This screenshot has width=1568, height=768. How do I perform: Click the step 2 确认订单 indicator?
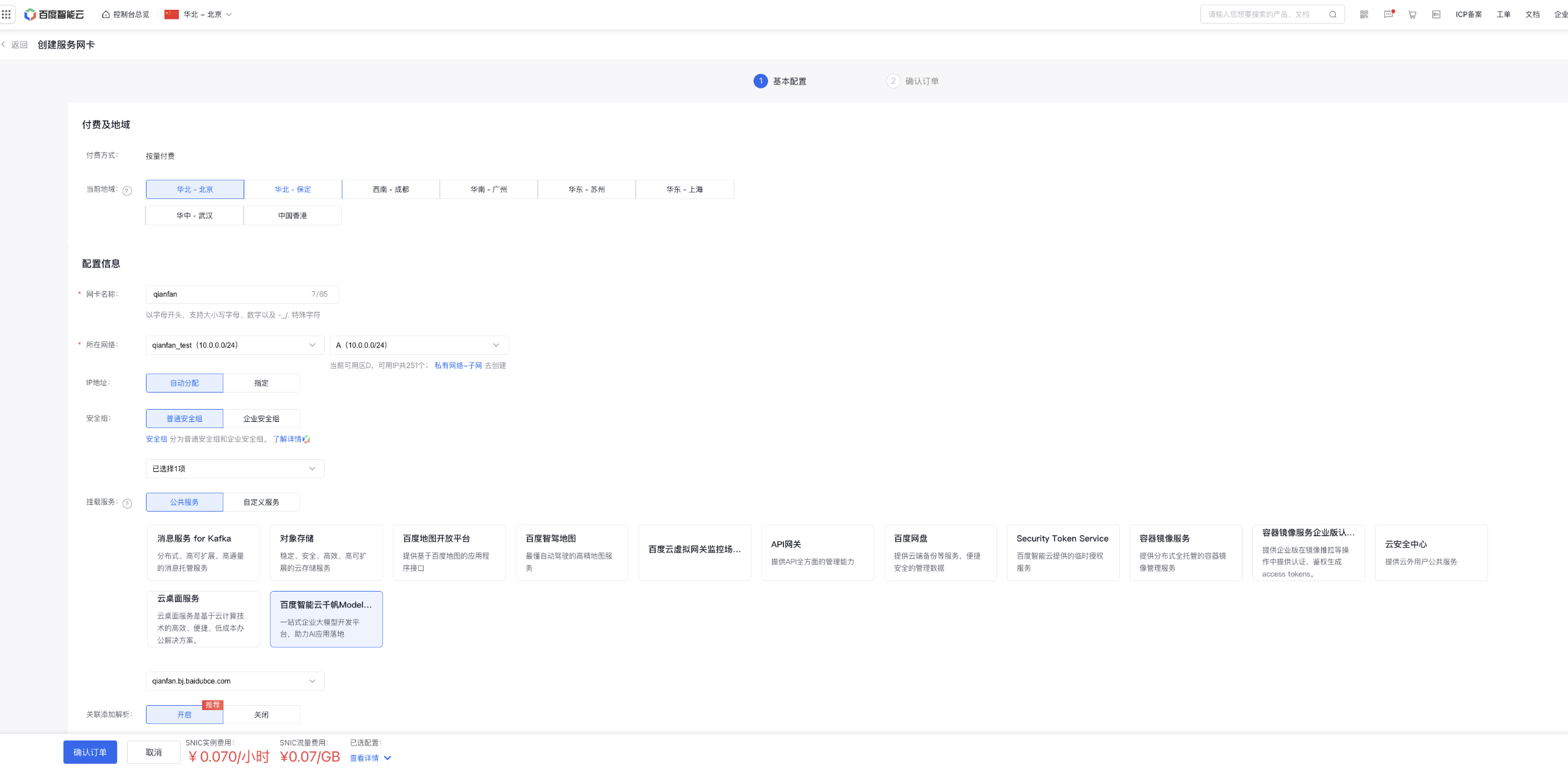tap(913, 81)
